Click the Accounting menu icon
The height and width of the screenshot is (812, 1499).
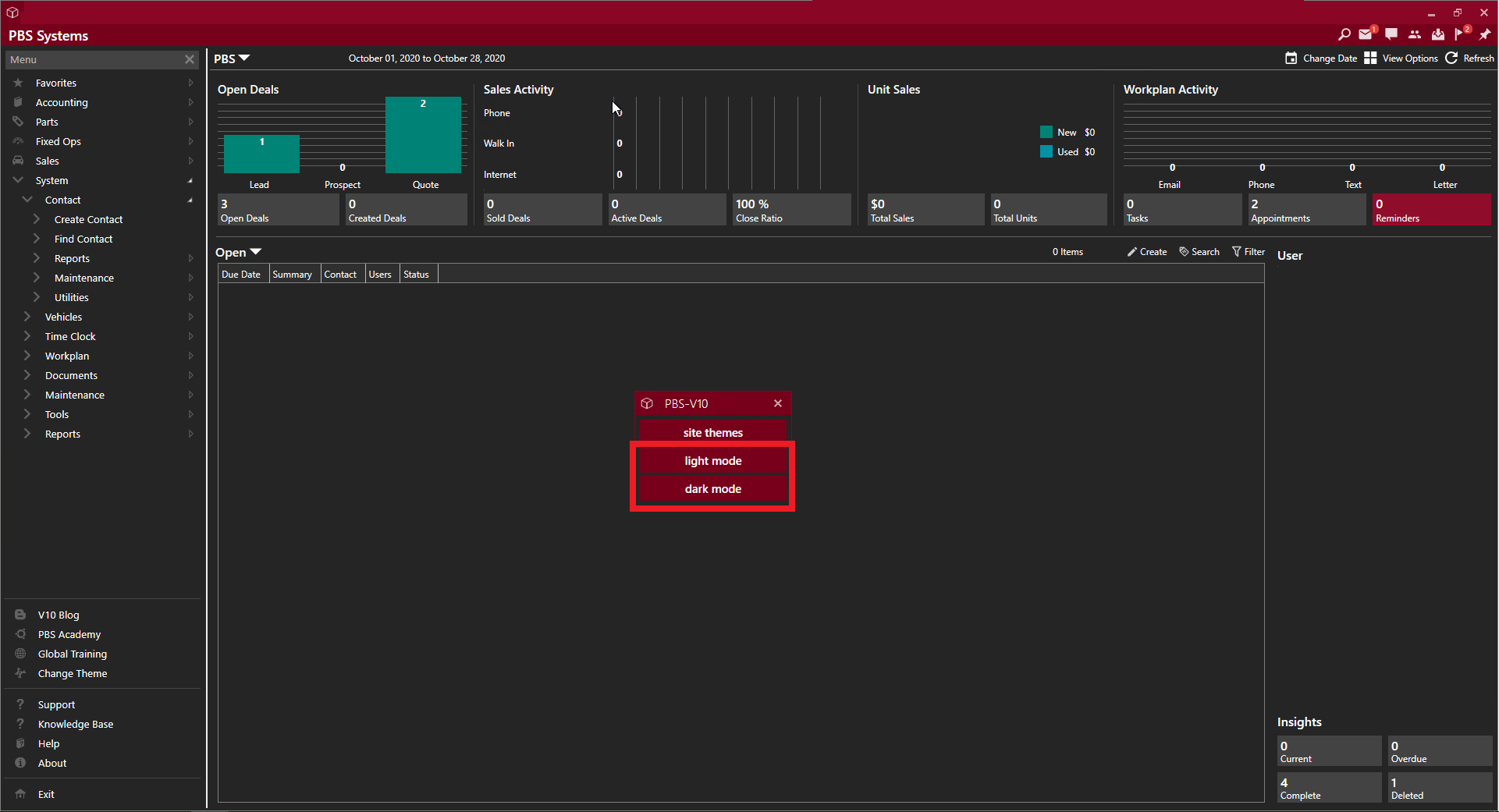click(19, 102)
